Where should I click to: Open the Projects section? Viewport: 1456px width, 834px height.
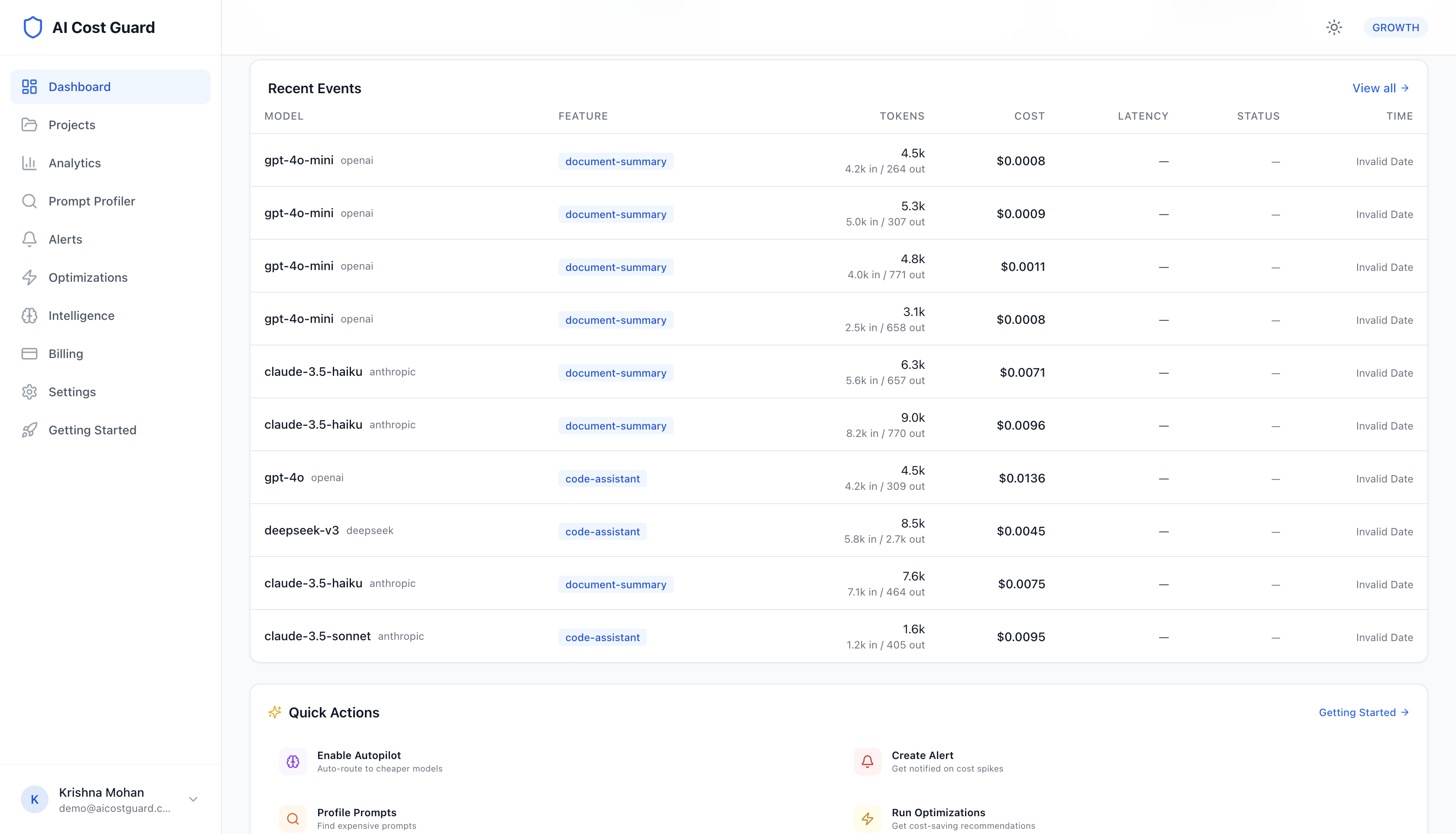71,125
